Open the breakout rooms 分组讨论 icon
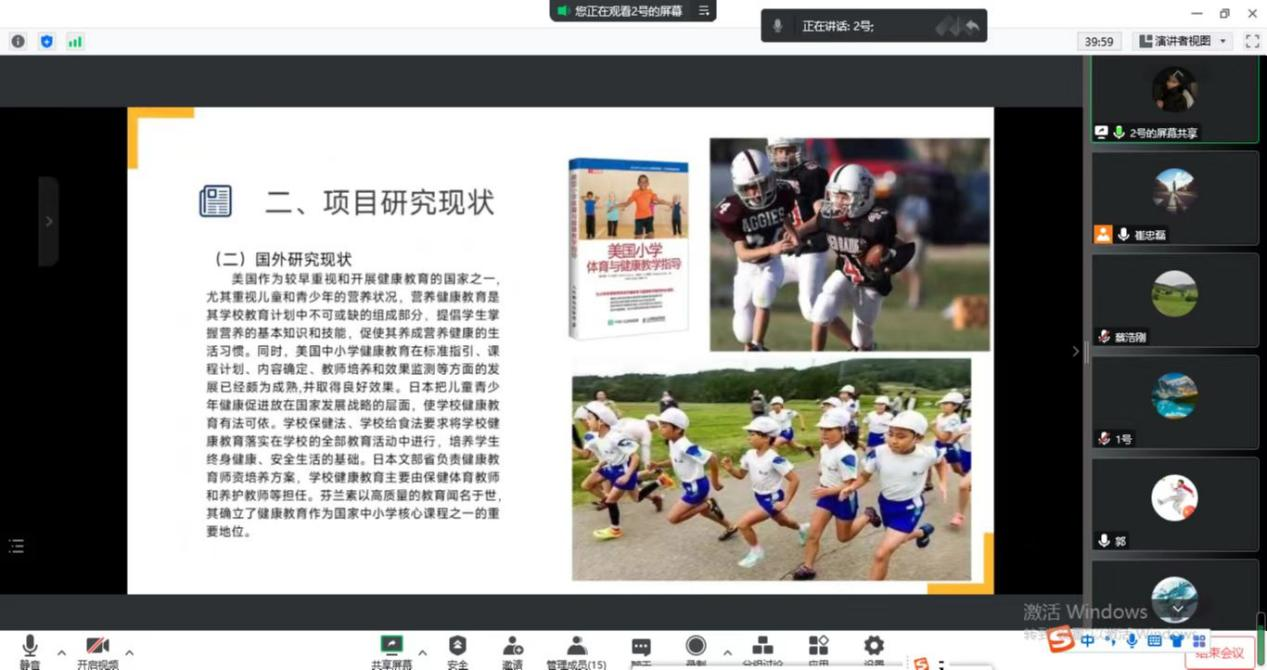 coord(762,648)
